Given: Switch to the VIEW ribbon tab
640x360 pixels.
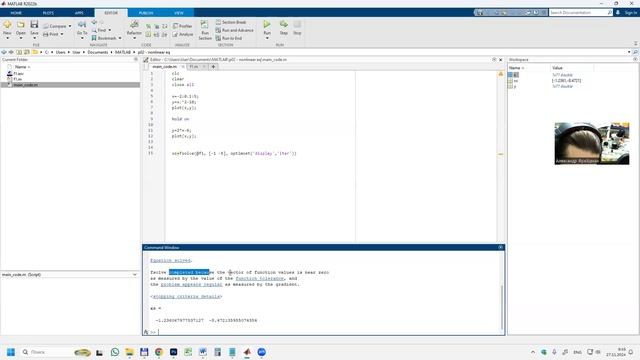Looking at the screenshot, I should coord(179,13).
